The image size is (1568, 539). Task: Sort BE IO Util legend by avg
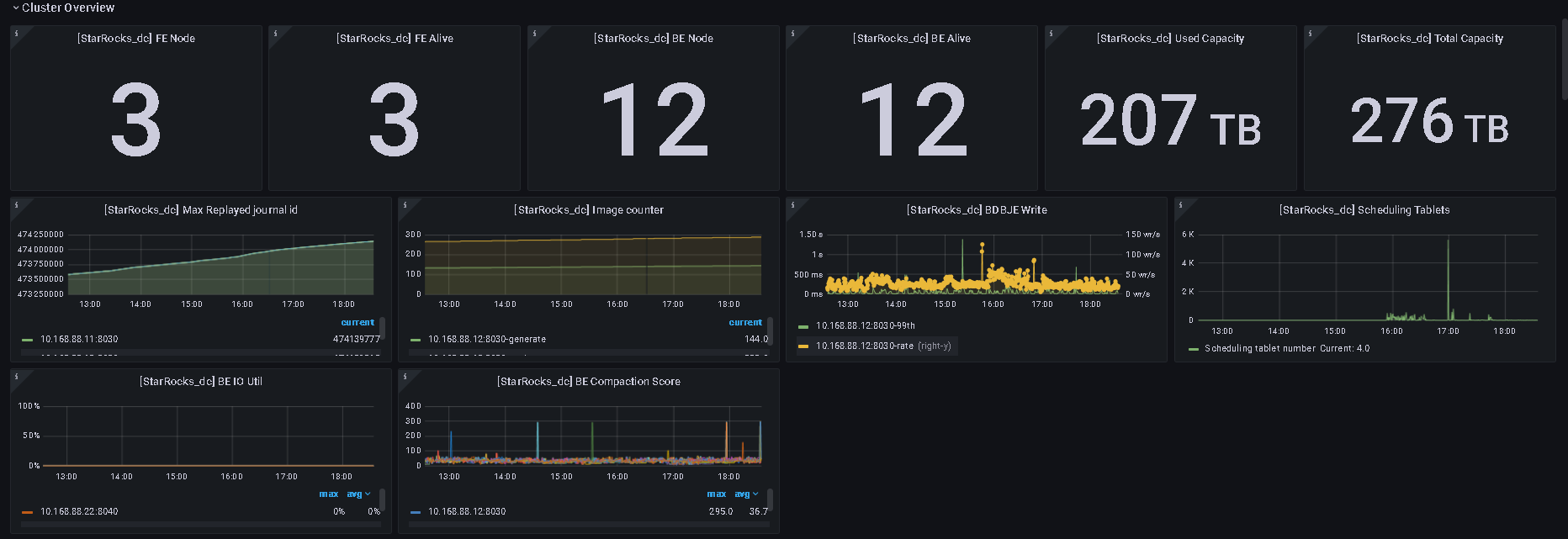358,494
